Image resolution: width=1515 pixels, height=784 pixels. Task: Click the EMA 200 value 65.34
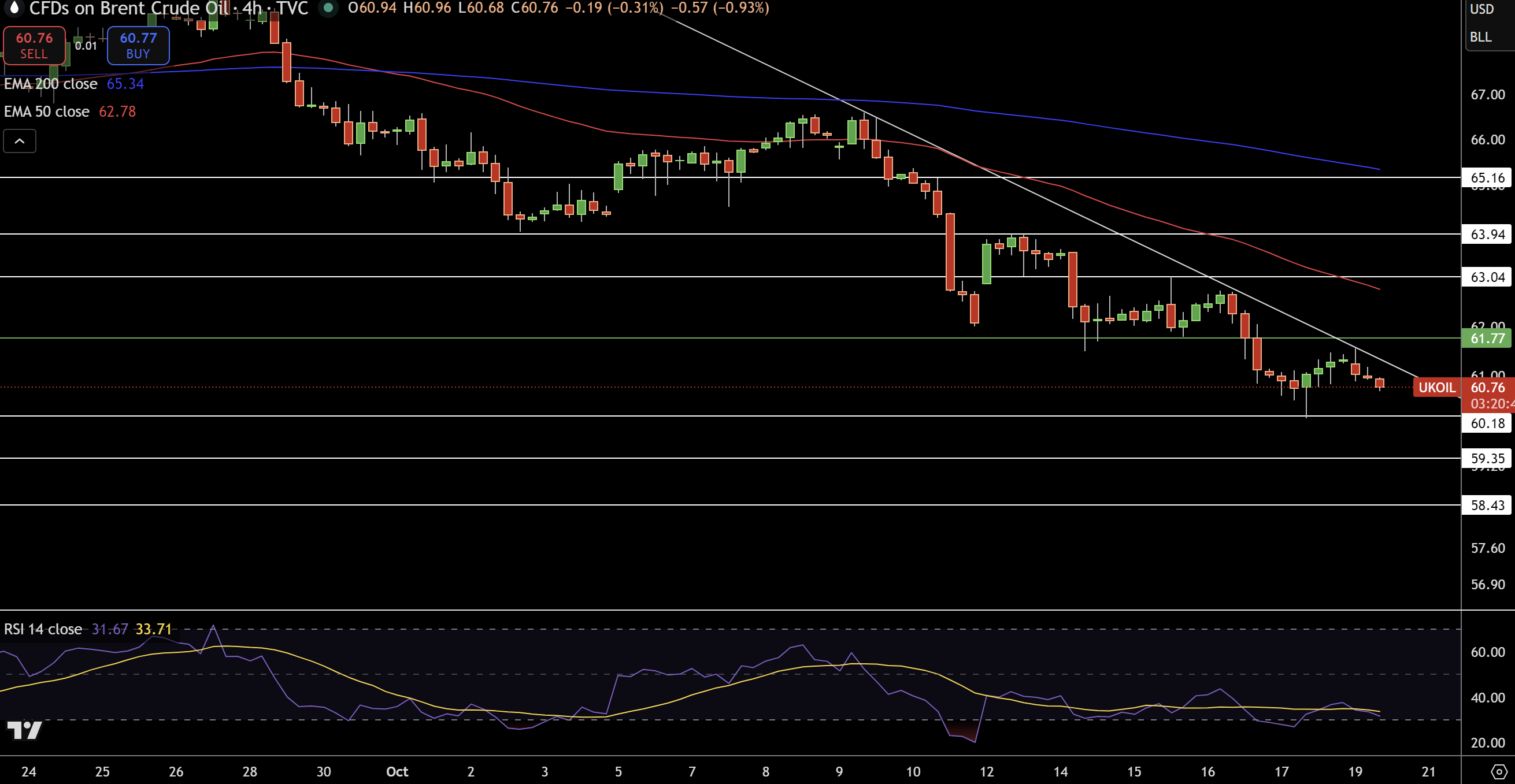(x=125, y=84)
